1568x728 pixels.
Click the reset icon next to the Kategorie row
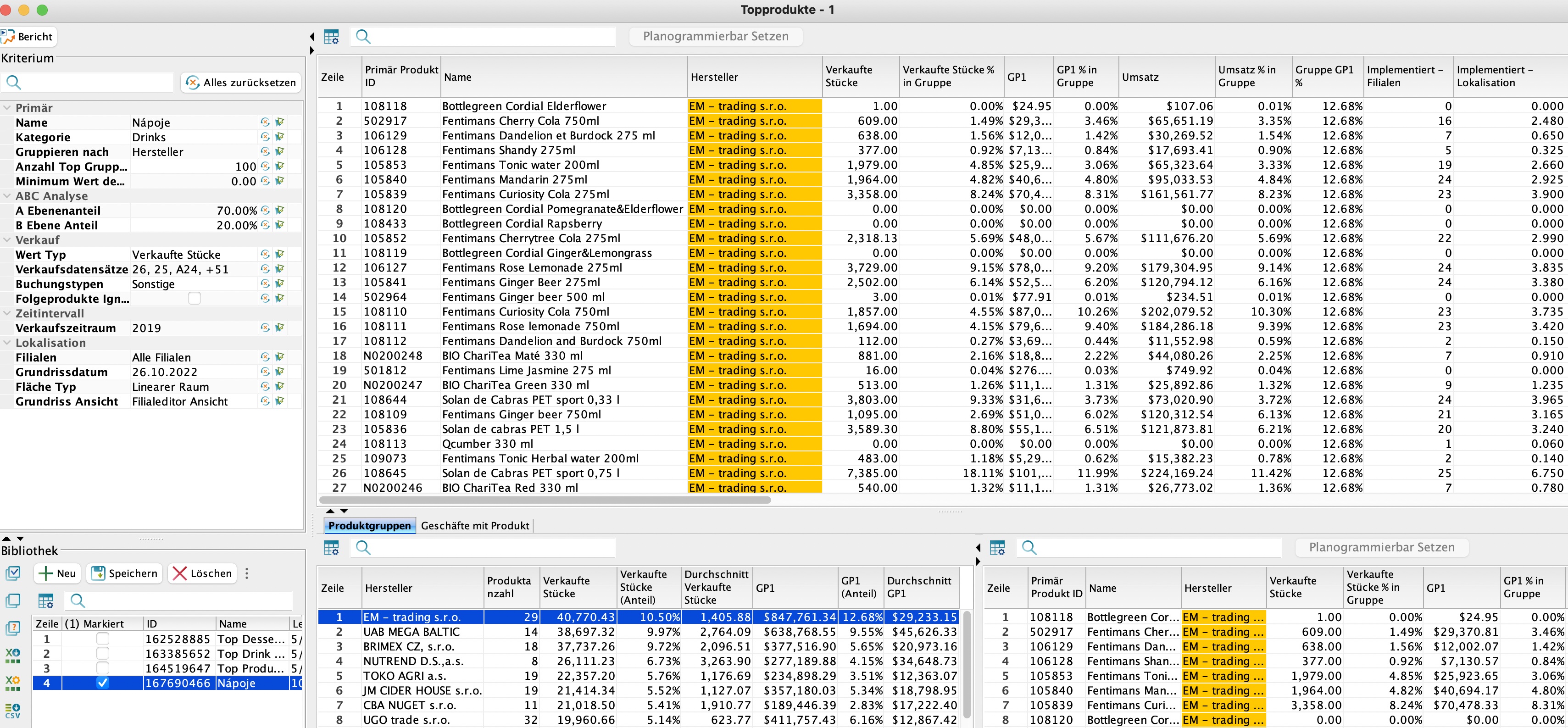click(x=265, y=137)
